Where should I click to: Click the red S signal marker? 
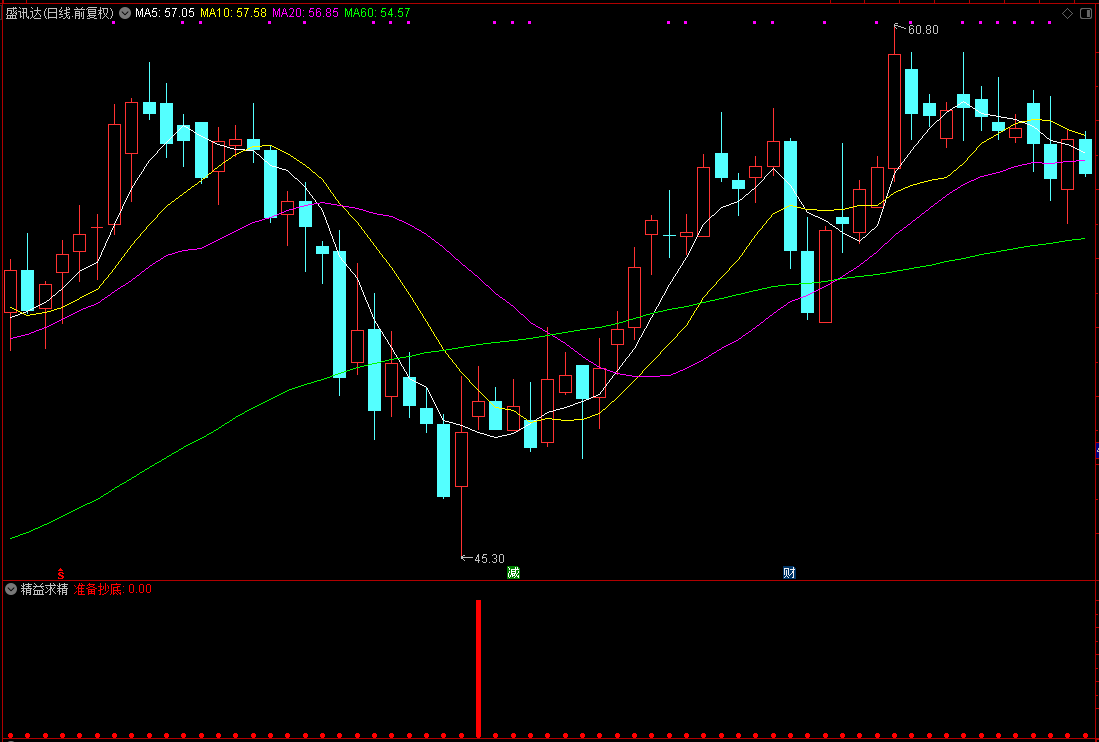61,573
